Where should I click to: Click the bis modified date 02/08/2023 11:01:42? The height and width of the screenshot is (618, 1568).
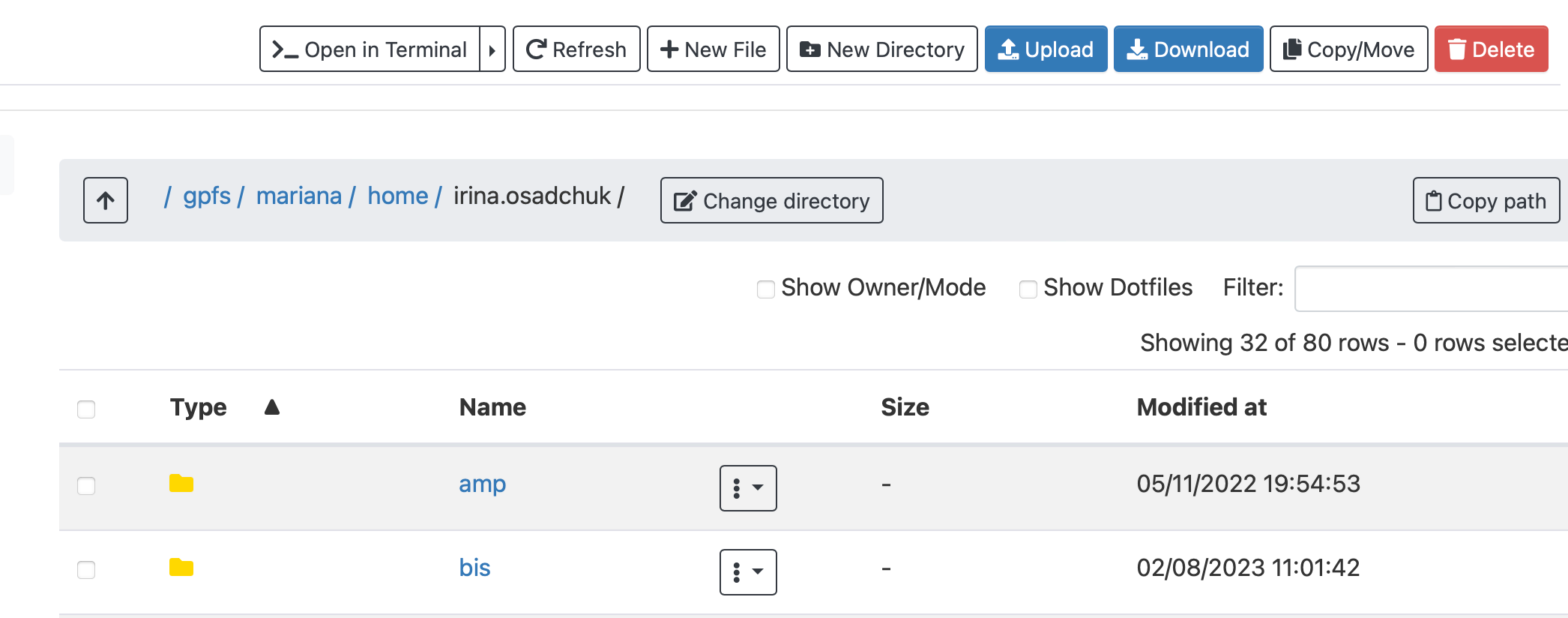pos(1249,568)
